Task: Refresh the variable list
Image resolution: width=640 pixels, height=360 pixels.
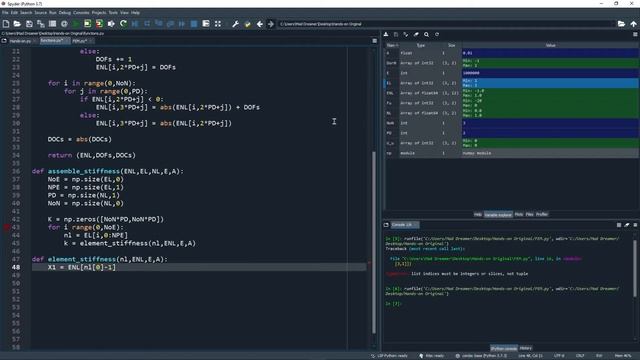Action: [436, 35]
